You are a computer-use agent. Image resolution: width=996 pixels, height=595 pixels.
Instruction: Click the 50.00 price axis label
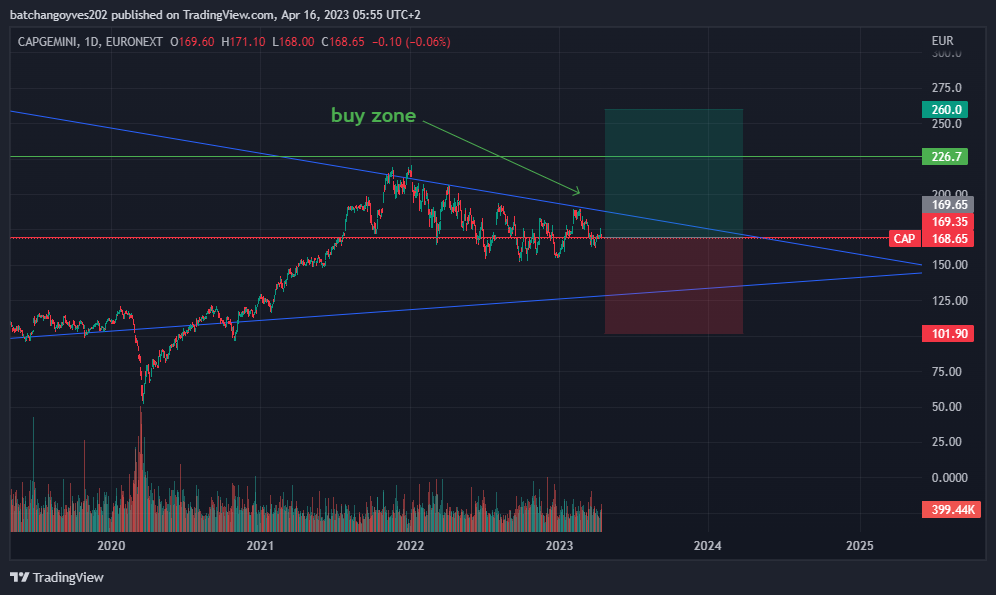tap(946, 406)
